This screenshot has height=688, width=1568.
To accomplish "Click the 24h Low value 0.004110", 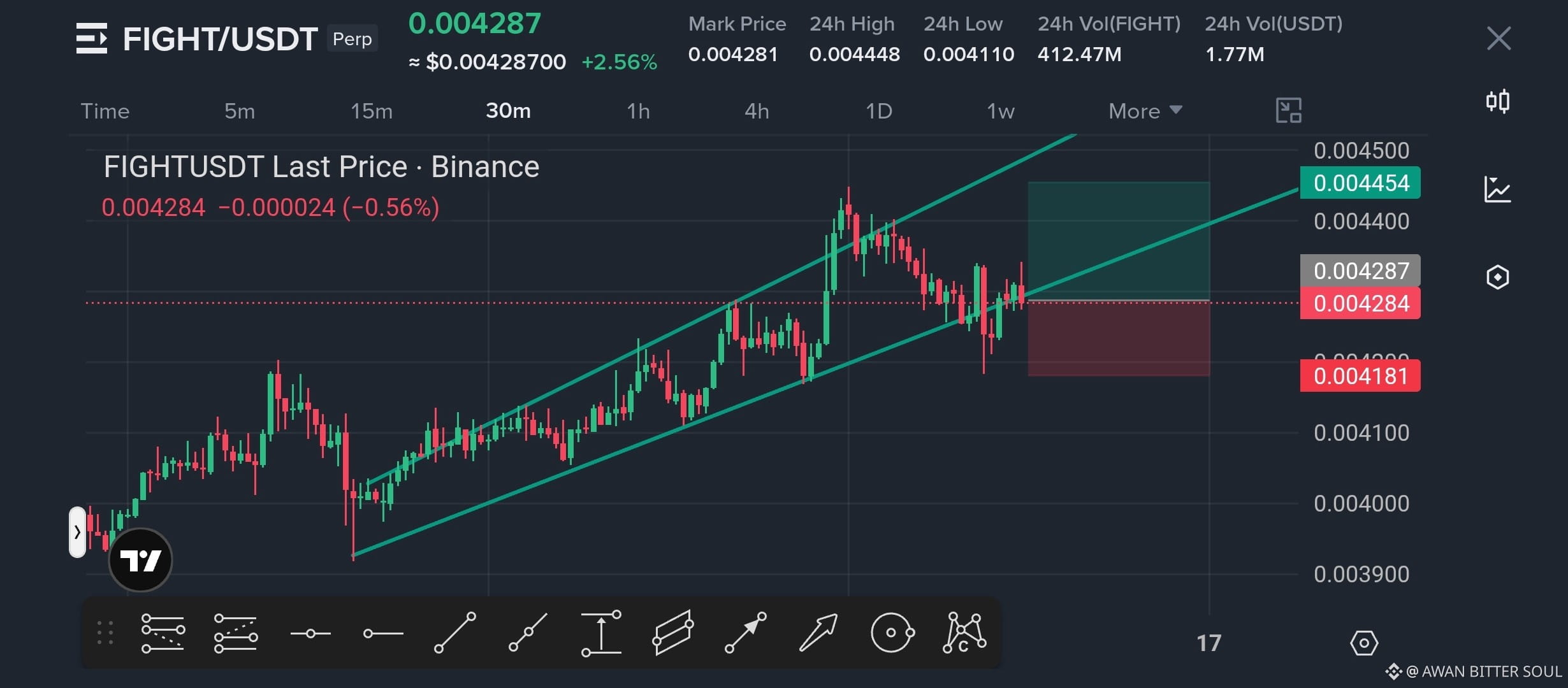I will coord(968,54).
